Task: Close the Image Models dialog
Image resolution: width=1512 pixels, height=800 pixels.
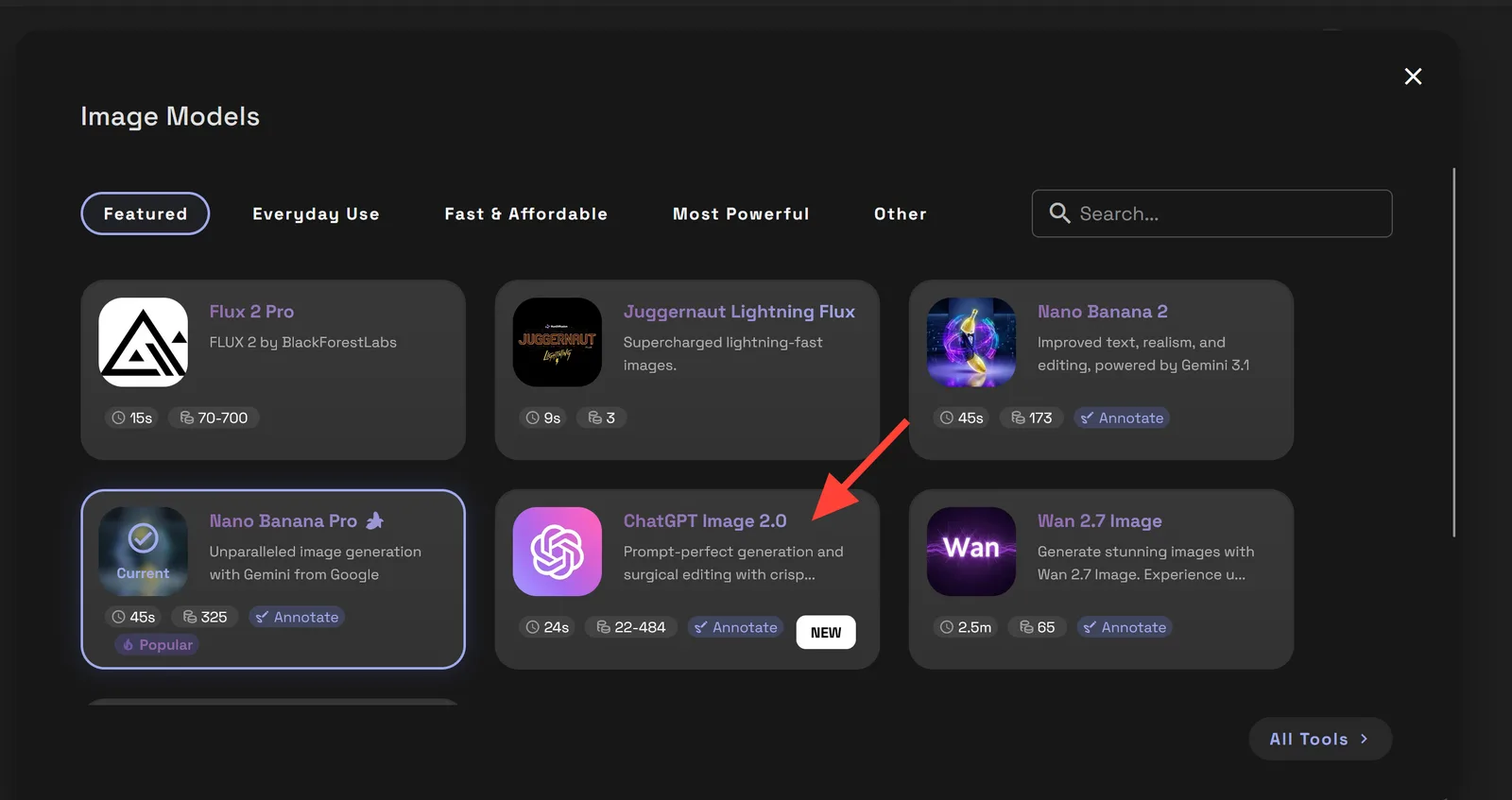Action: (x=1413, y=77)
